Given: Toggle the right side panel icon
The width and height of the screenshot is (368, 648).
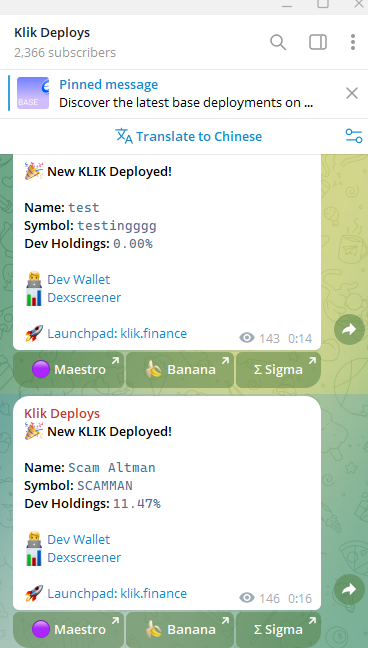Looking at the screenshot, I should click(x=318, y=42).
